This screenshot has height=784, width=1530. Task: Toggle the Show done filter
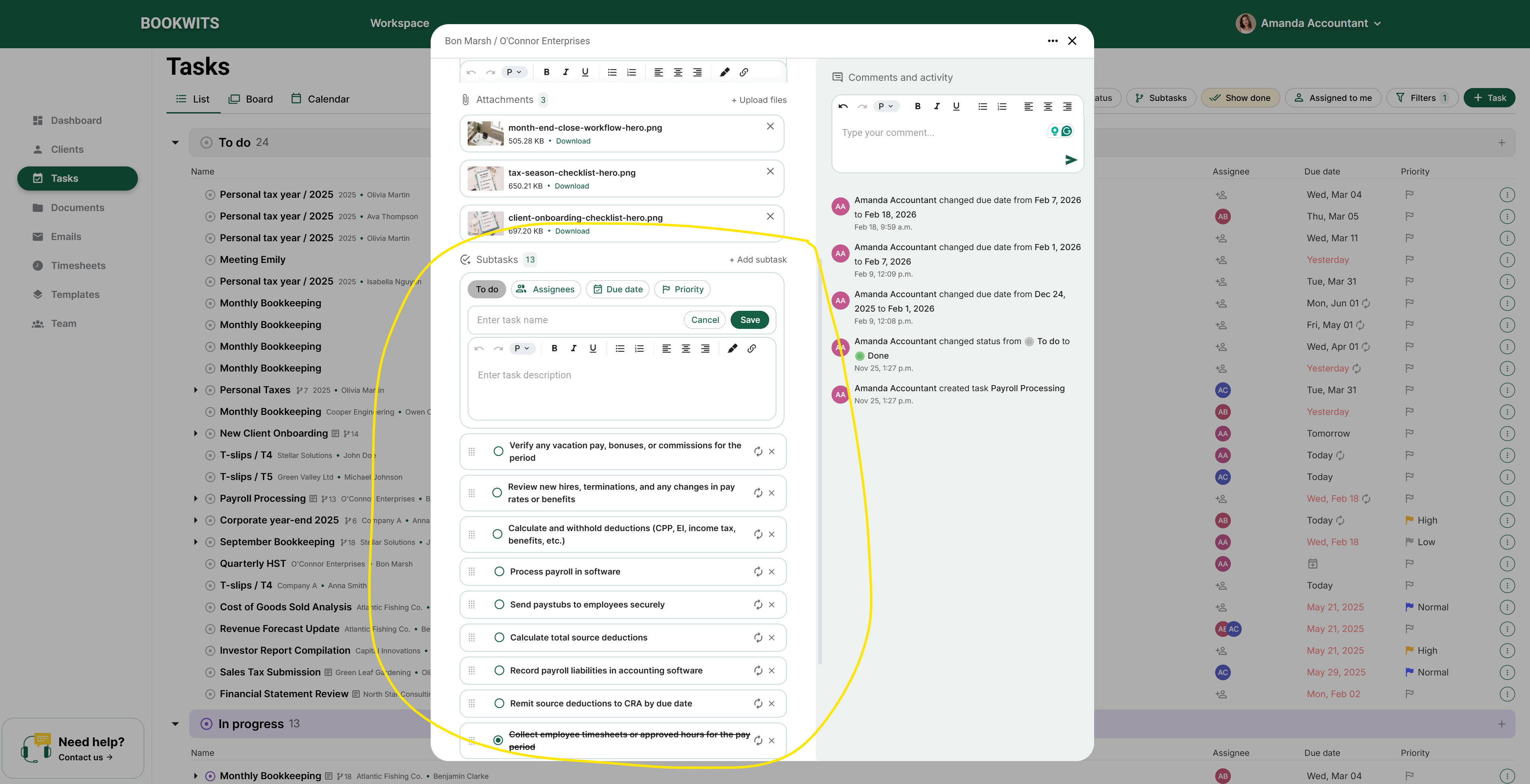click(x=1240, y=97)
